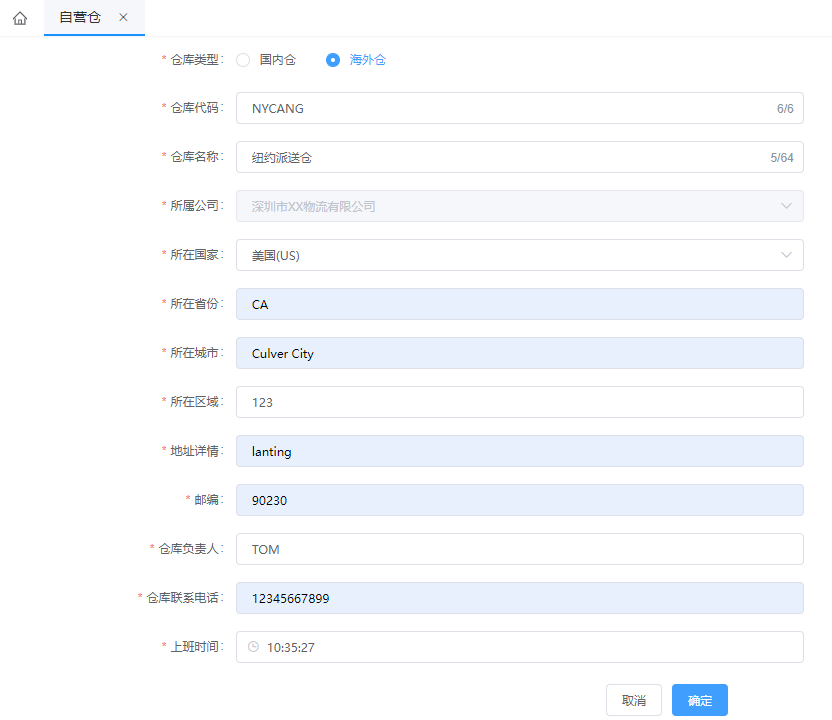Edit the 仓库联系电话 field
Viewport: 832px width, 720px height.
tap(519, 598)
